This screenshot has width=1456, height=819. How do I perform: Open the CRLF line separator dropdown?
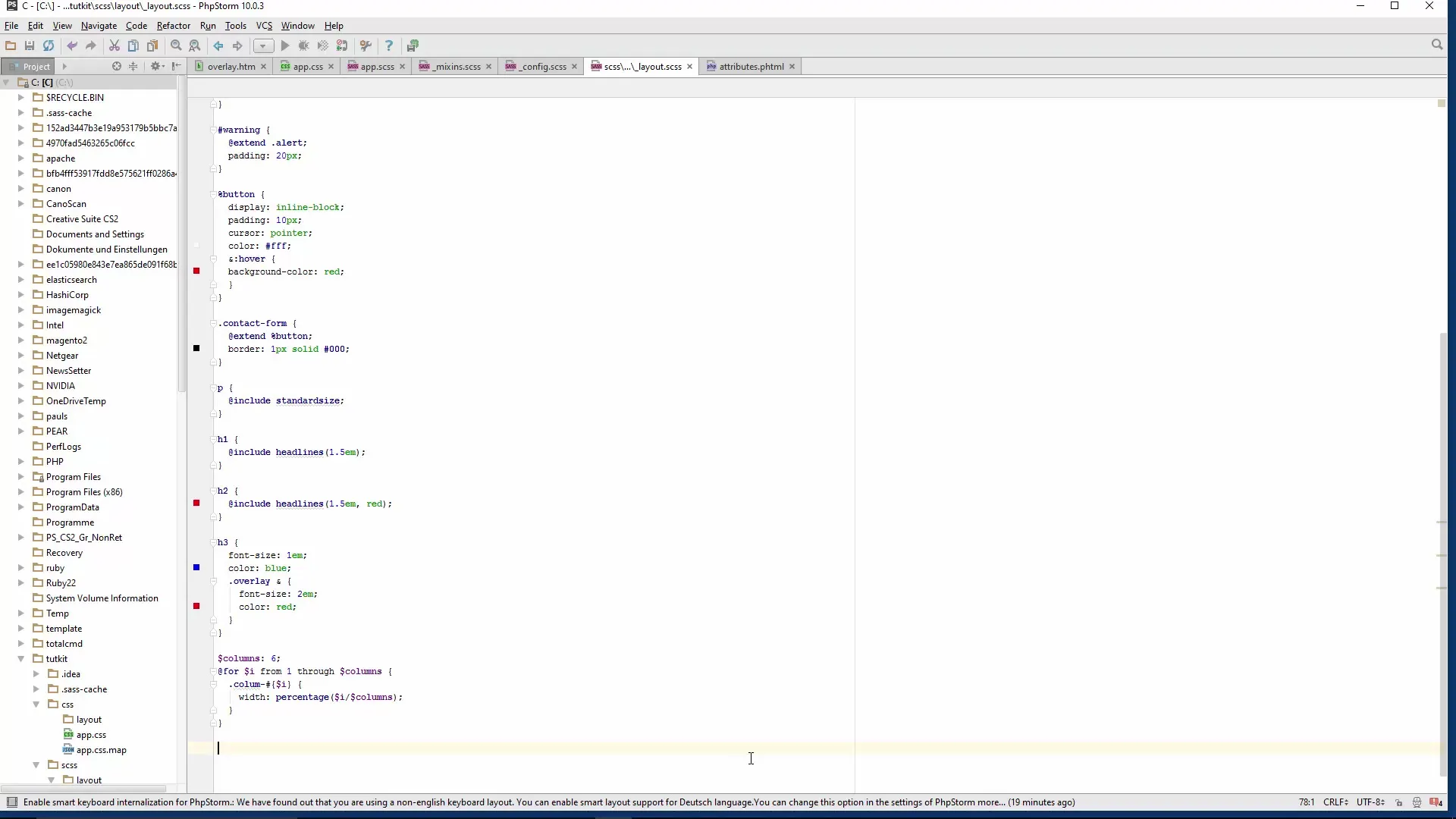1336,802
